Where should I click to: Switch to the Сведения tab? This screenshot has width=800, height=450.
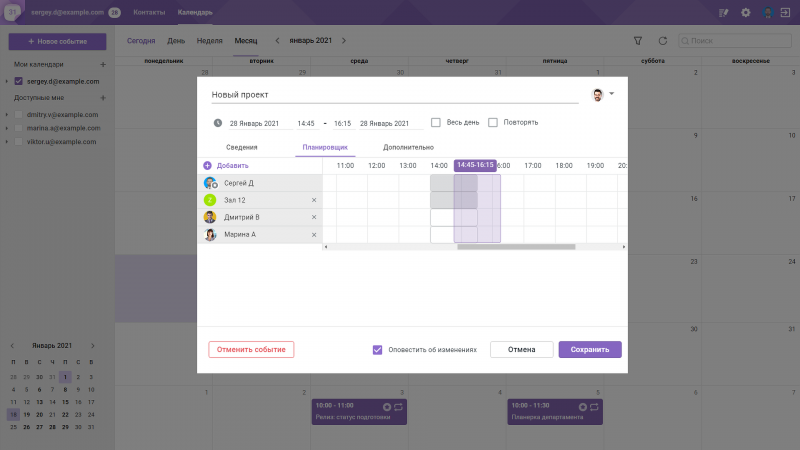pos(241,147)
